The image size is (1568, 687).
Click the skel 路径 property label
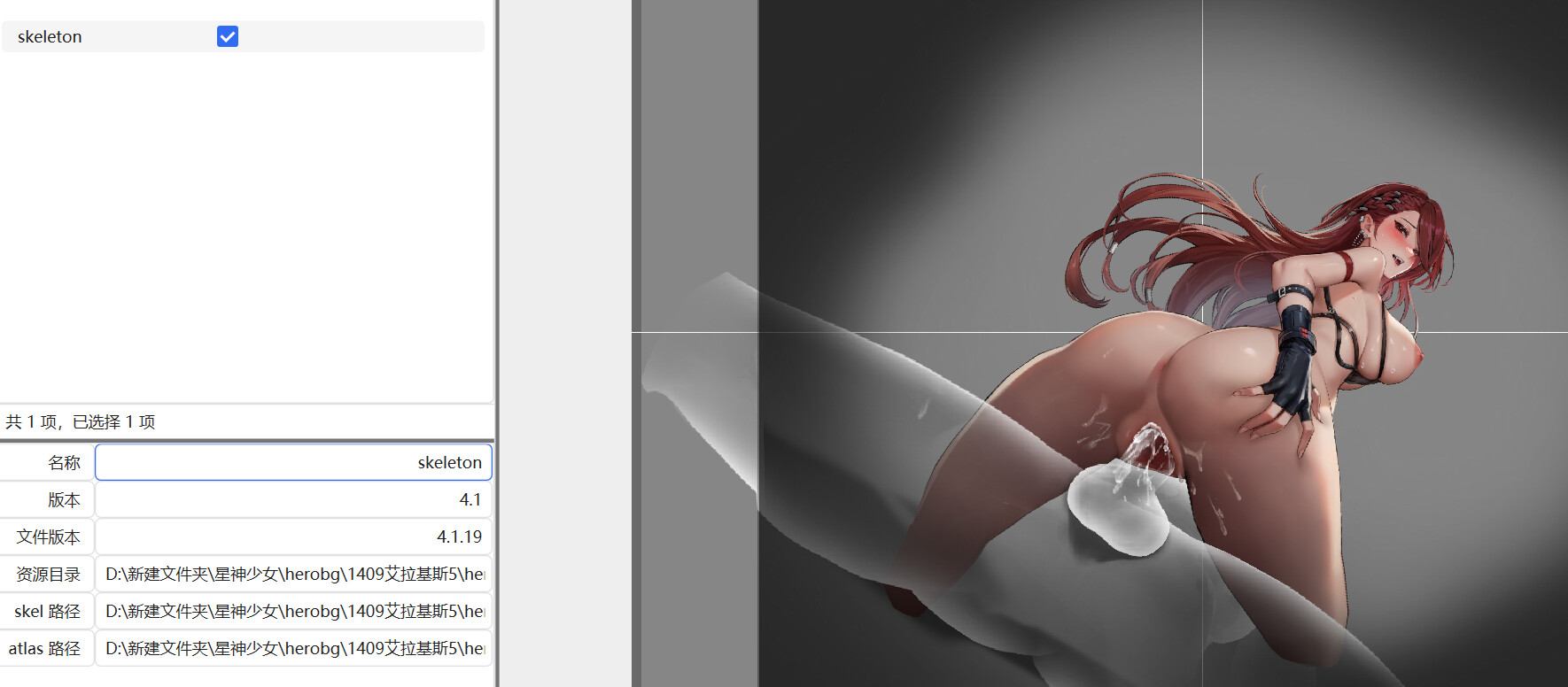tap(48, 611)
